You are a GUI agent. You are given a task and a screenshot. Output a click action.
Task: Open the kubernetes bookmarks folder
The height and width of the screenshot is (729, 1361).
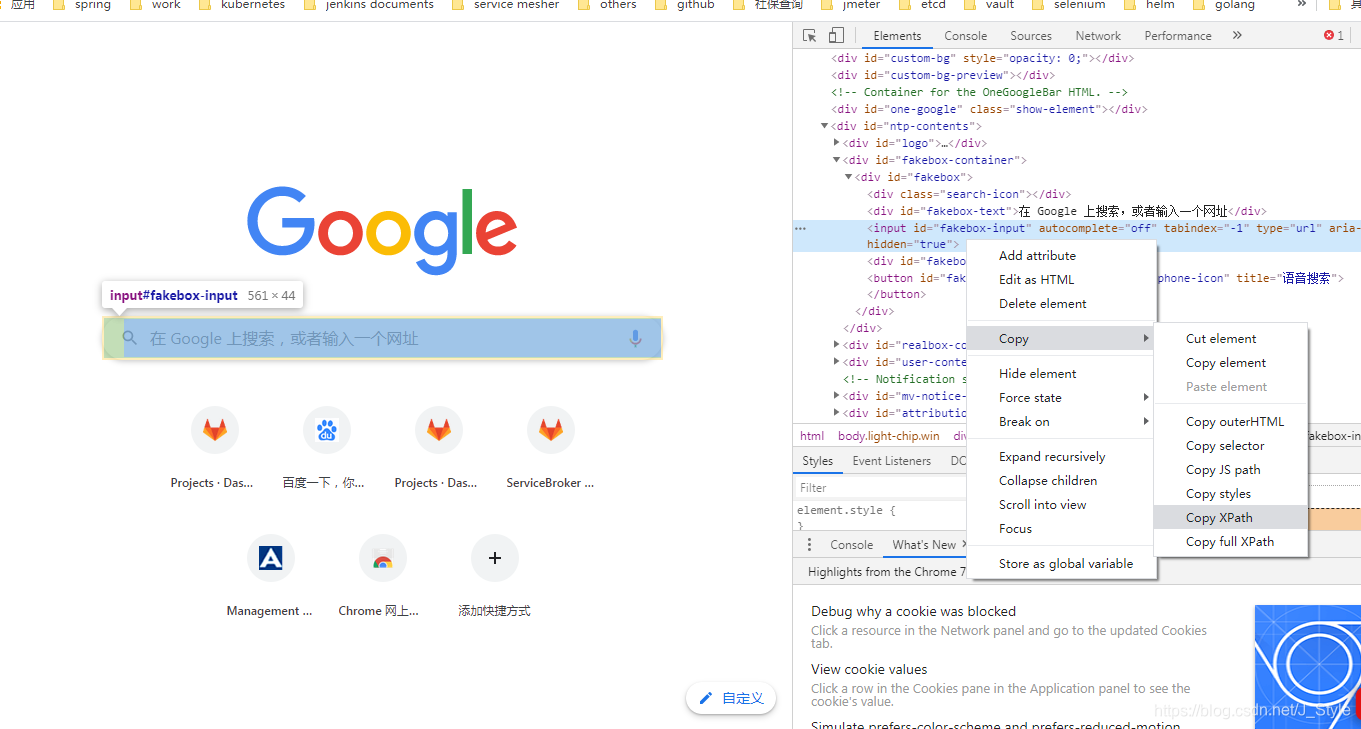tap(242, 5)
